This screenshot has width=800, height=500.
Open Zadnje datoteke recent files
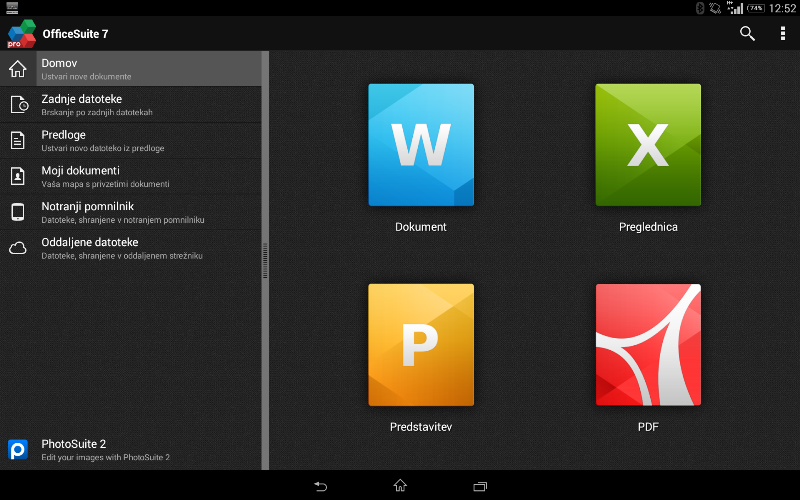pyautogui.click(x=130, y=105)
